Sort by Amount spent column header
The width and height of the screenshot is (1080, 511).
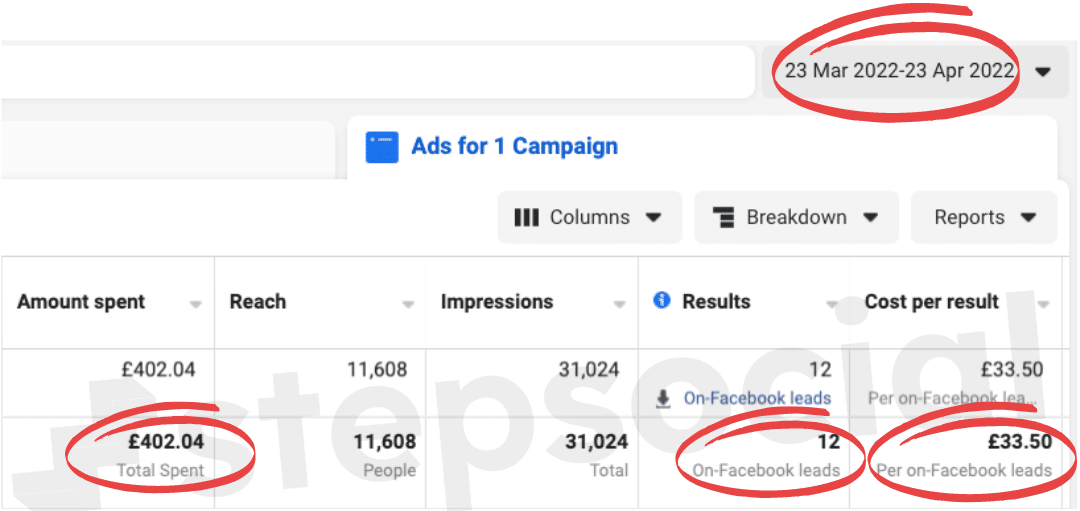pyautogui.click(x=81, y=302)
